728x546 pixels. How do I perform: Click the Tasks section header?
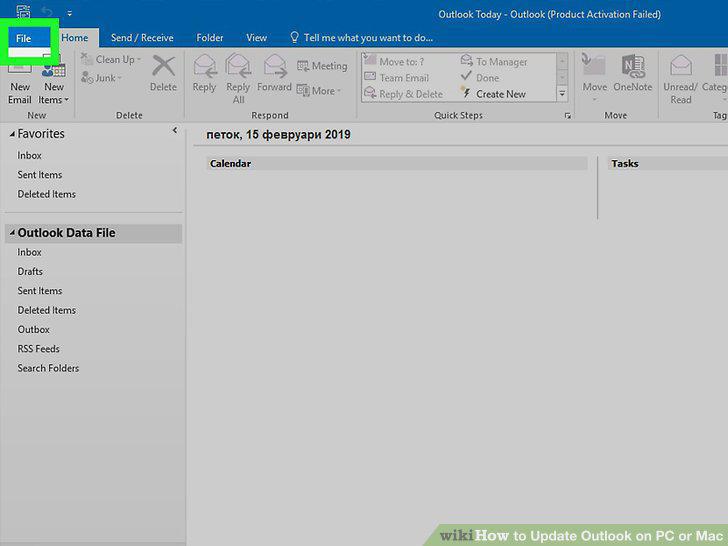668,163
